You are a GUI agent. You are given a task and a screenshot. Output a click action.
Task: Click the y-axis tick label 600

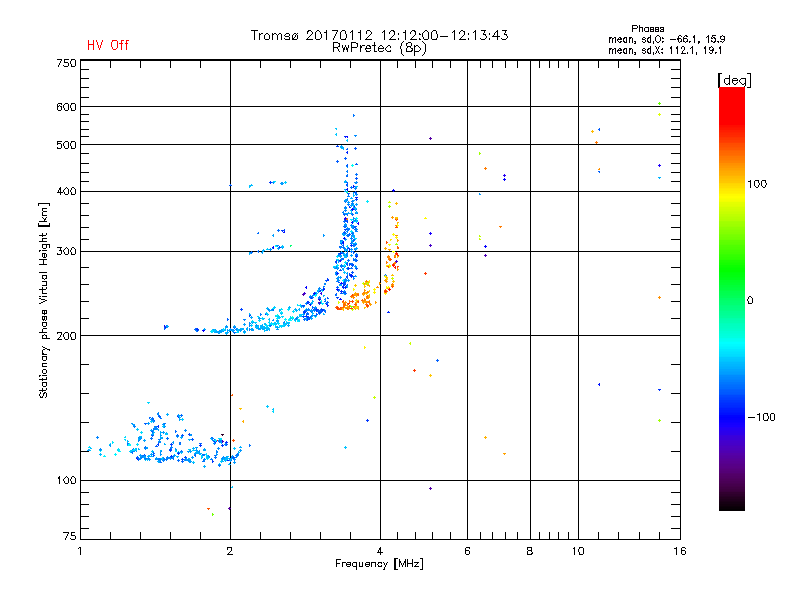(66, 107)
